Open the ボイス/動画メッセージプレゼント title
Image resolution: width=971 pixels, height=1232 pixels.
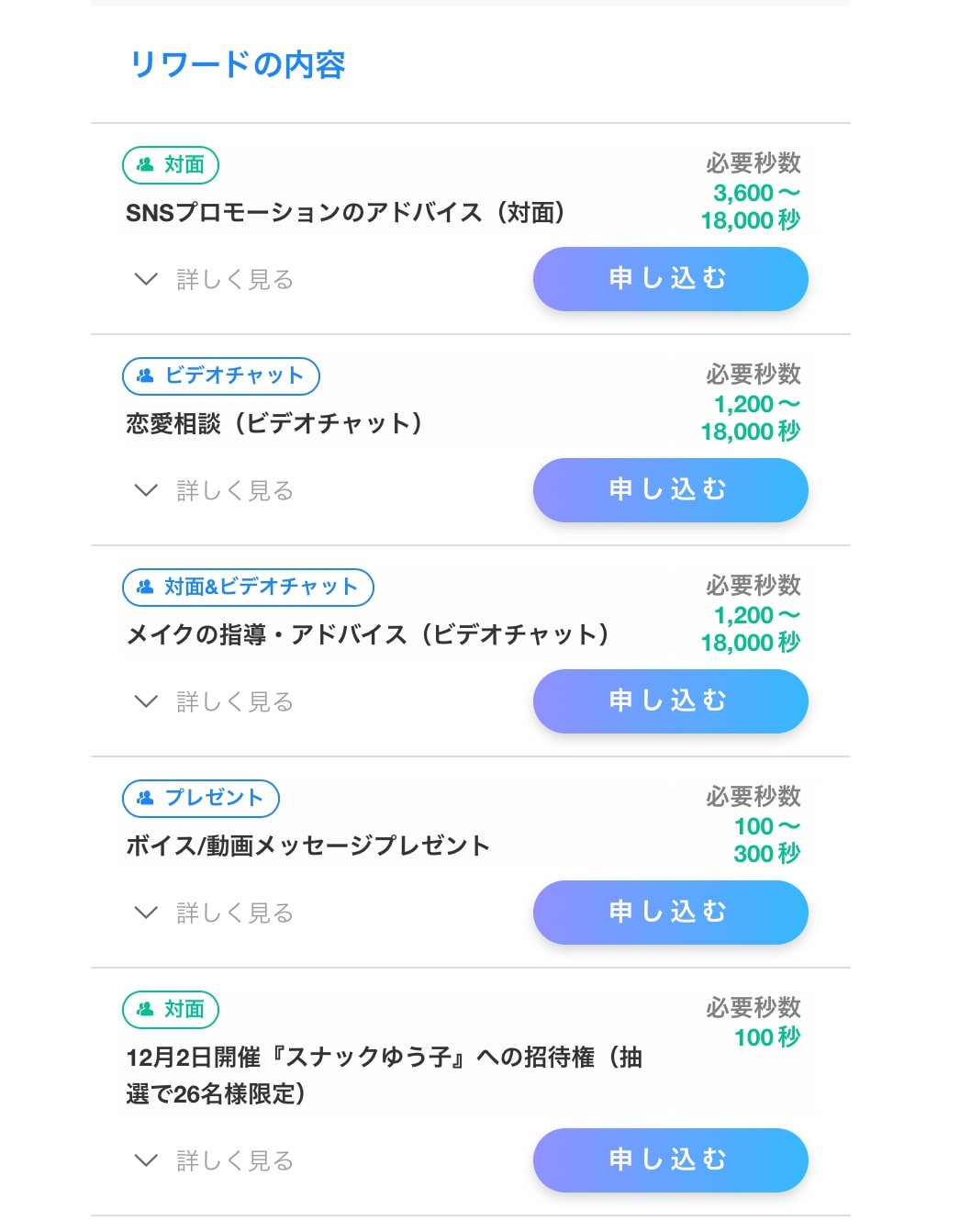pos(307,846)
